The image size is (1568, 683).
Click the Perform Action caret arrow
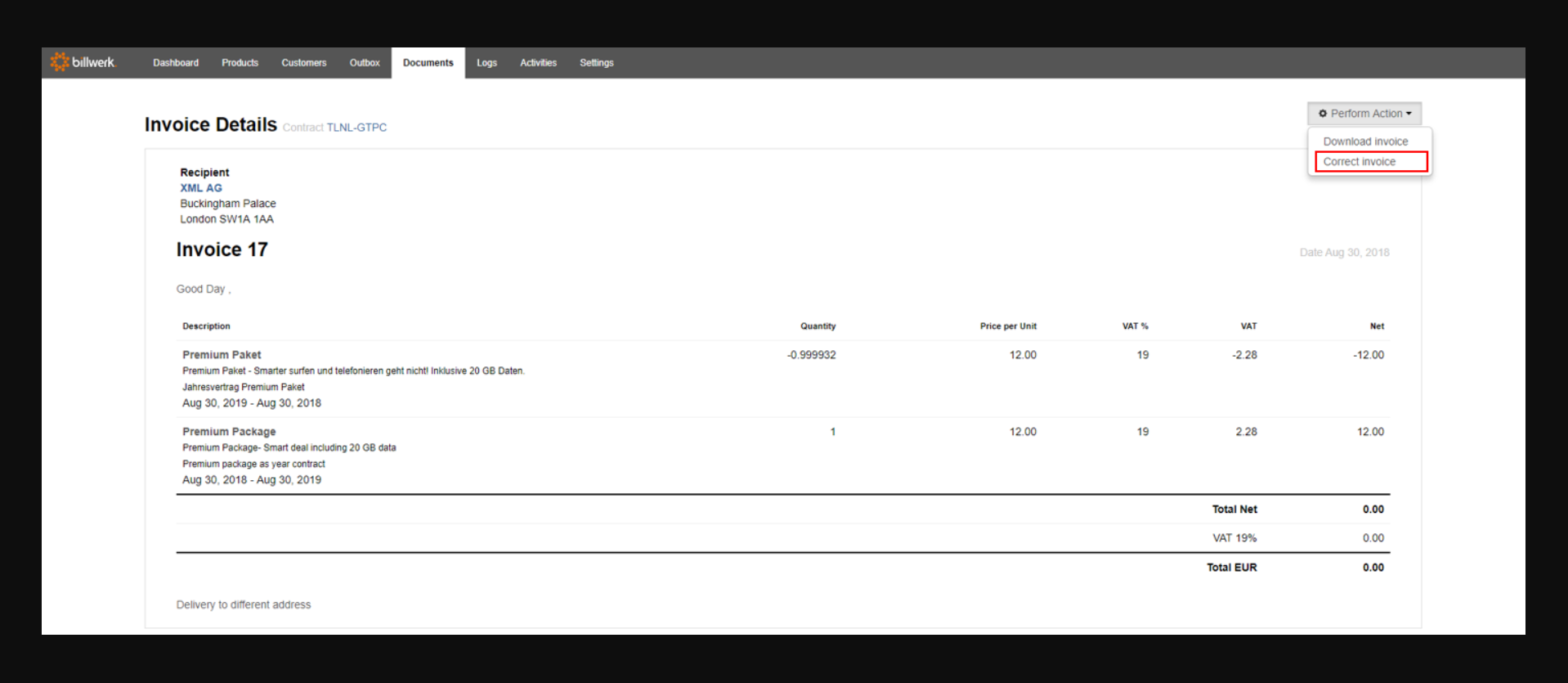click(1409, 114)
